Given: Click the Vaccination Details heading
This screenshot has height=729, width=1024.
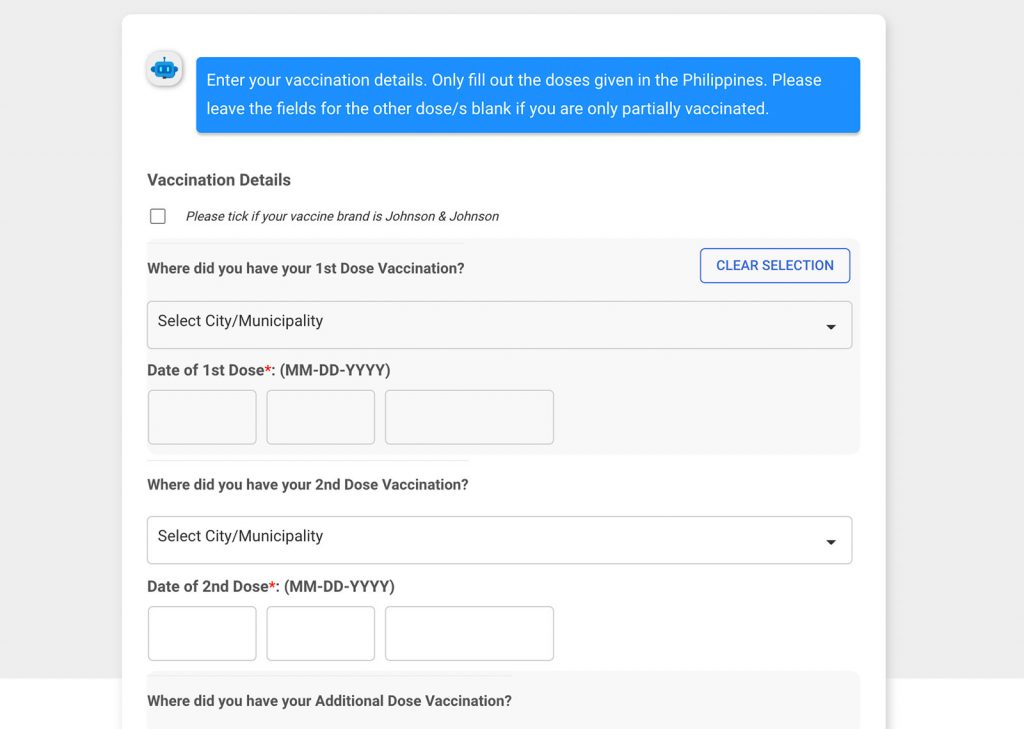Looking at the screenshot, I should pyautogui.click(x=219, y=180).
